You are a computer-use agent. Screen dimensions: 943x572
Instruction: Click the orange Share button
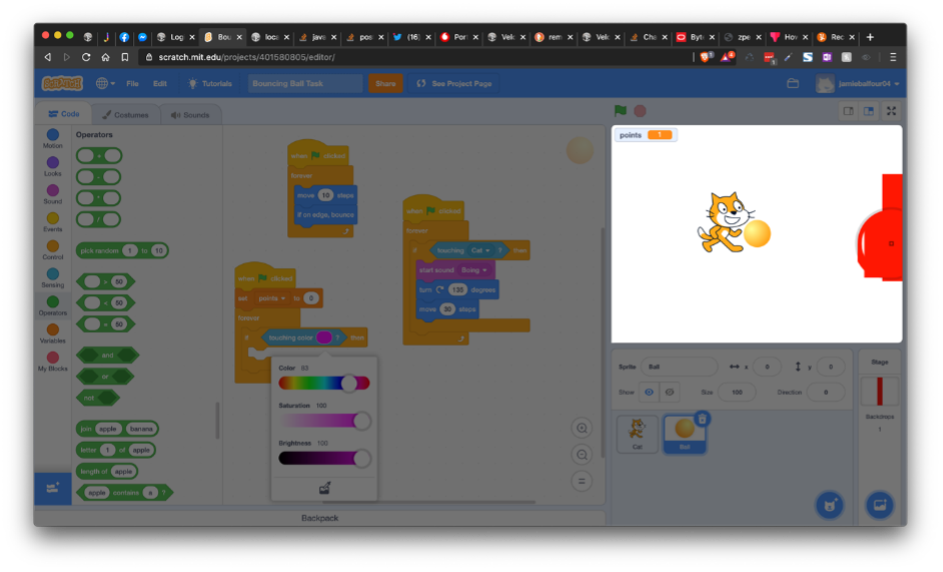385,84
